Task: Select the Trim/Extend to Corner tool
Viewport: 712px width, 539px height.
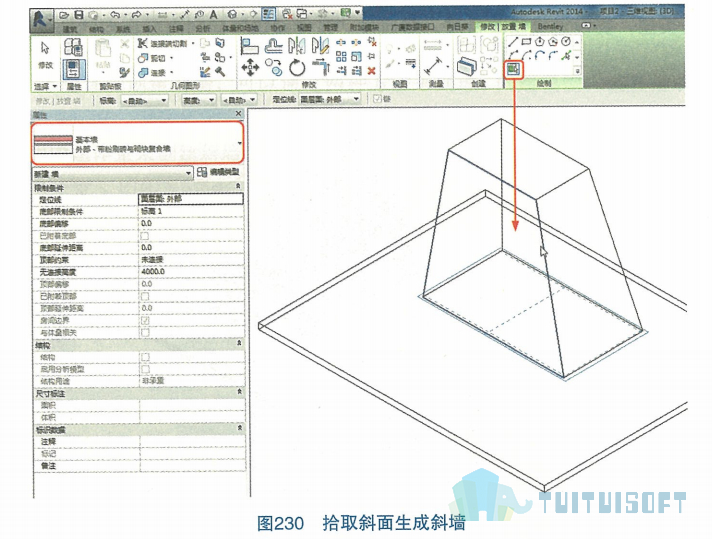Action: tap(321, 67)
